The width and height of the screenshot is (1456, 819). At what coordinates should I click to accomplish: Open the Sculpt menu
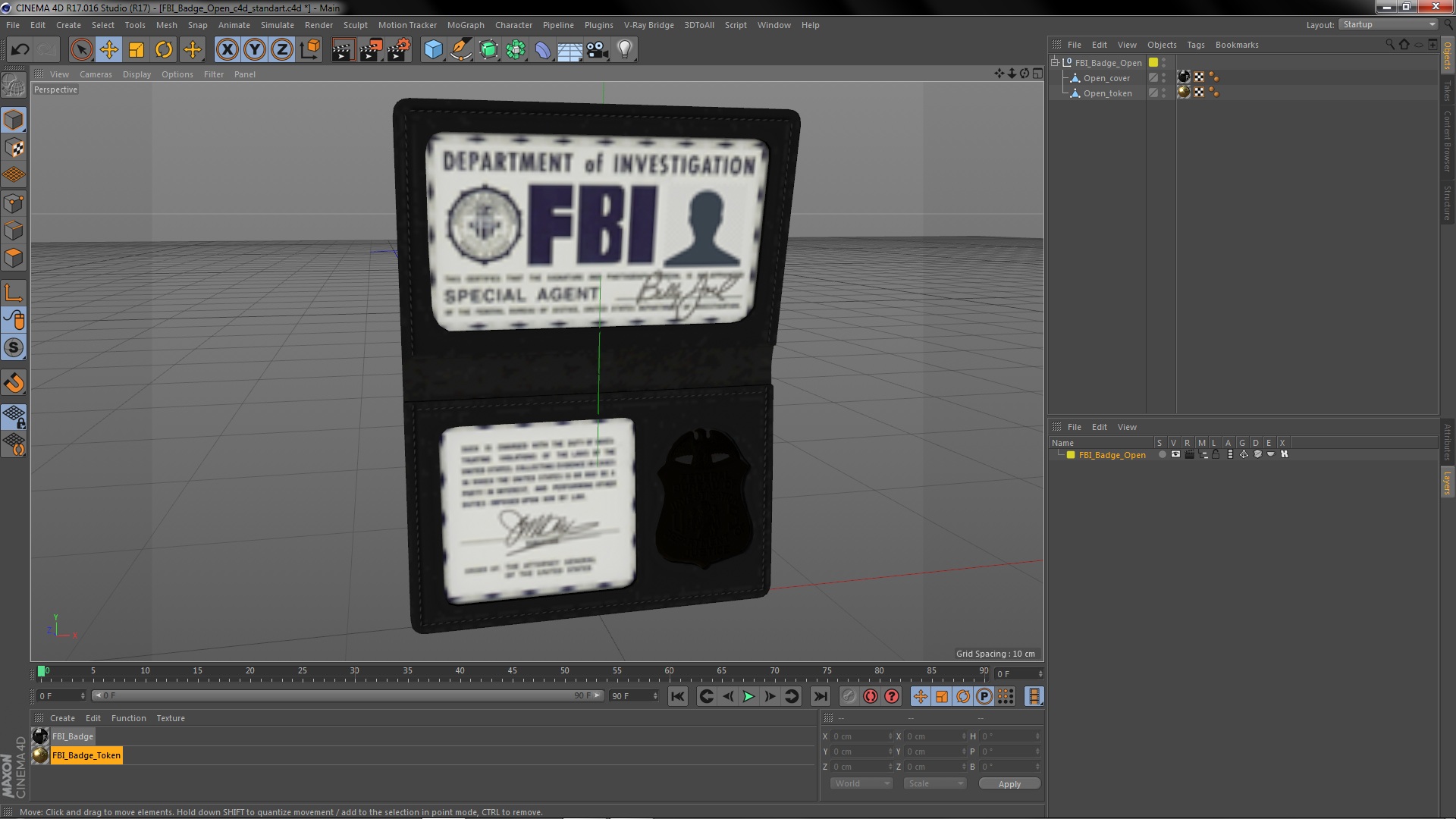click(x=355, y=25)
